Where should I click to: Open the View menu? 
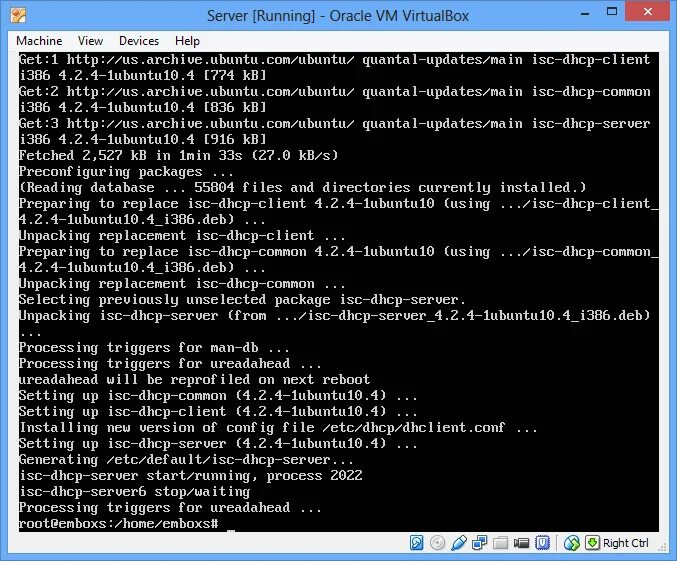pyautogui.click(x=90, y=41)
